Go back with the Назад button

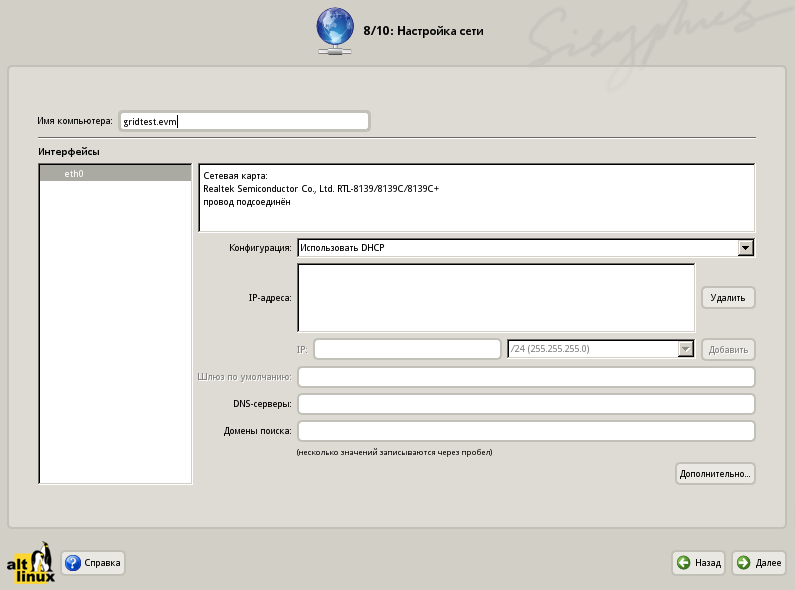(698, 563)
